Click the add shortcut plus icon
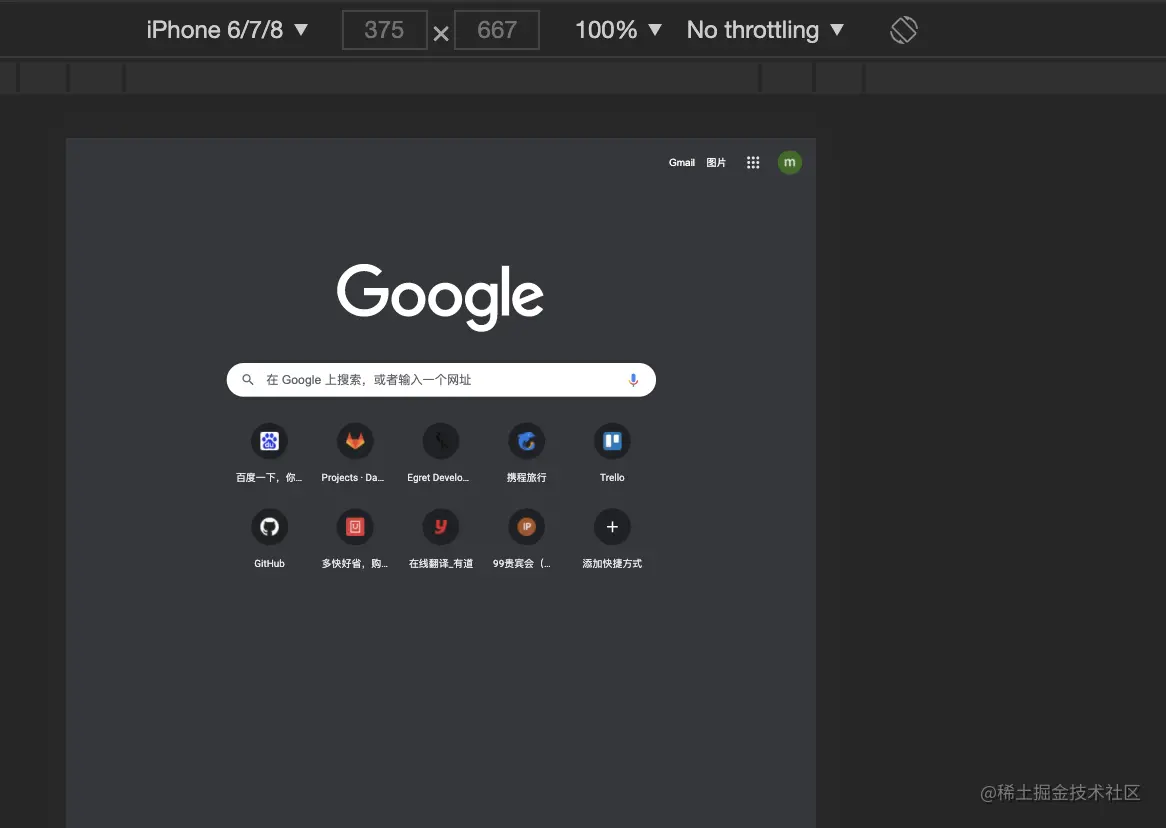Viewport: 1166px width, 828px height. (x=612, y=527)
